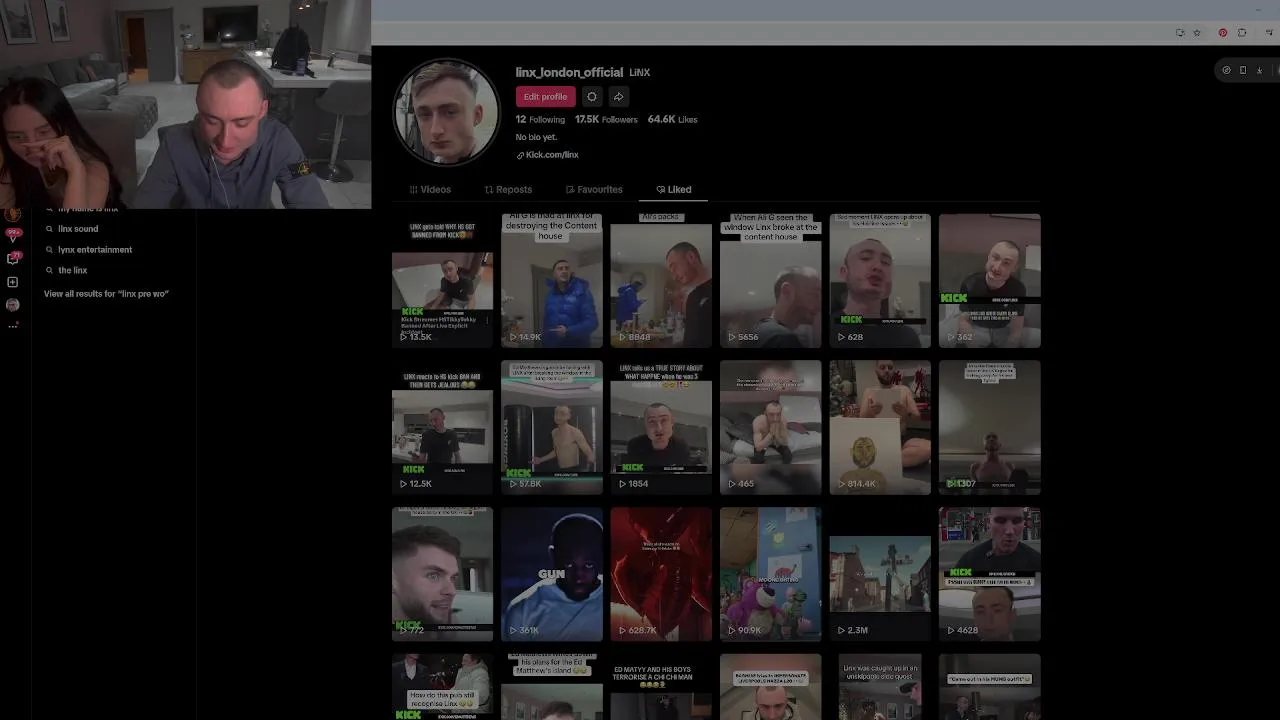
Task: Open the video with 5656 views
Action: 770,281
